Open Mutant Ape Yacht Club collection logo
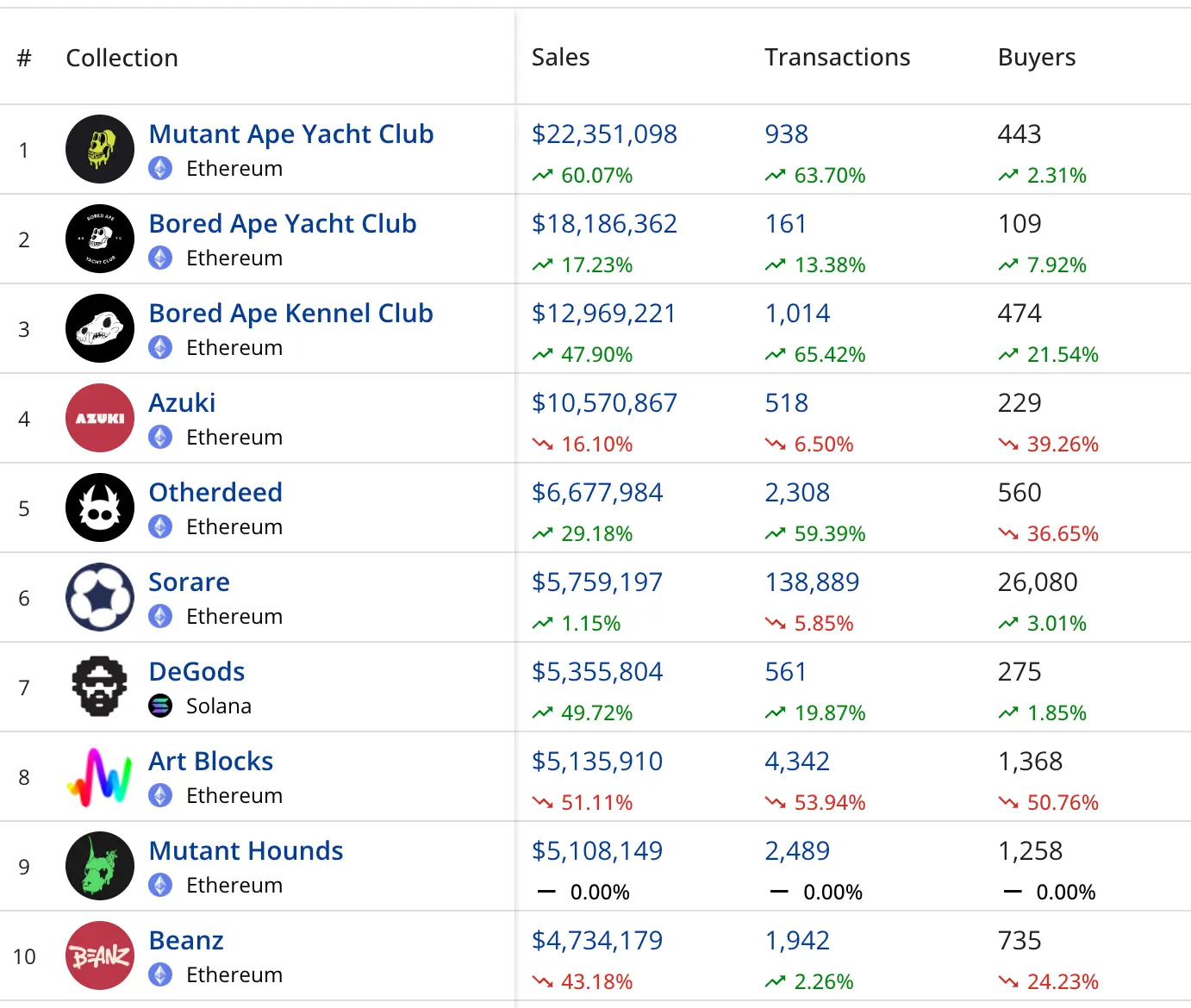This screenshot has height=1008, width=1191. [100, 149]
